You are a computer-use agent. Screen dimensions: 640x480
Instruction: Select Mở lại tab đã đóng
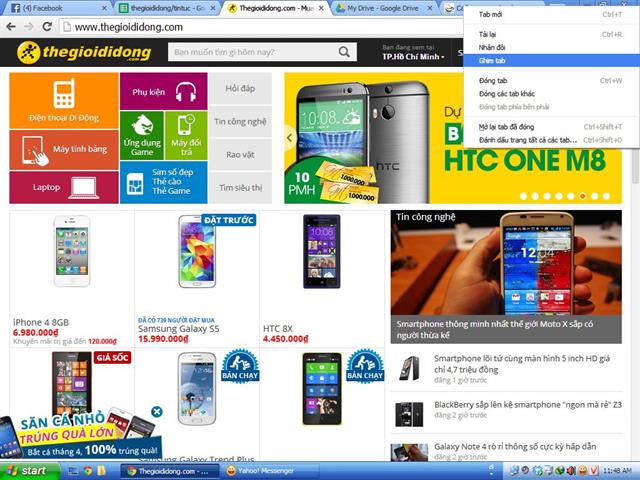point(551,127)
